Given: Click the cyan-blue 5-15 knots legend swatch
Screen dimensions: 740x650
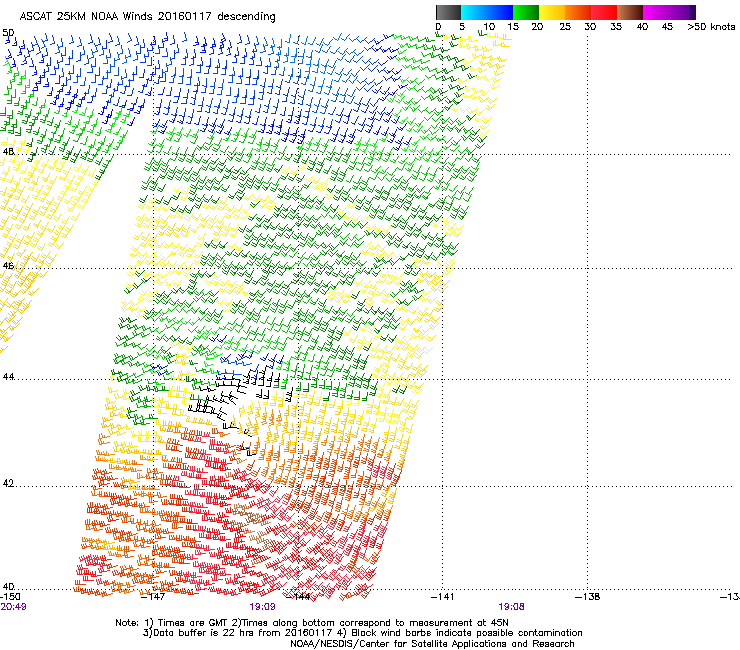Looking at the screenshot, I should pyautogui.click(x=487, y=12).
